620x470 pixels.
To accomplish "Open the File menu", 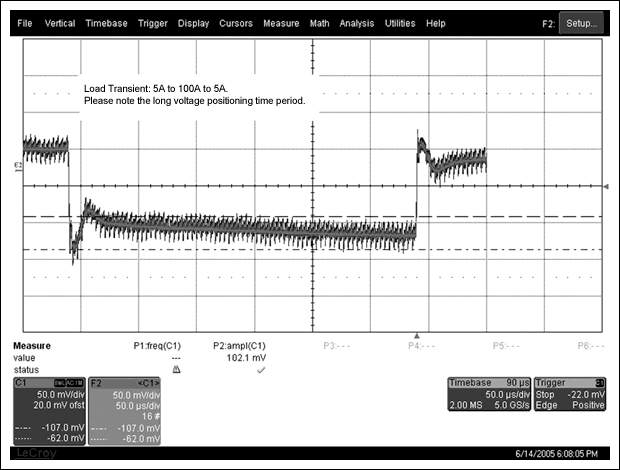I will [25, 23].
